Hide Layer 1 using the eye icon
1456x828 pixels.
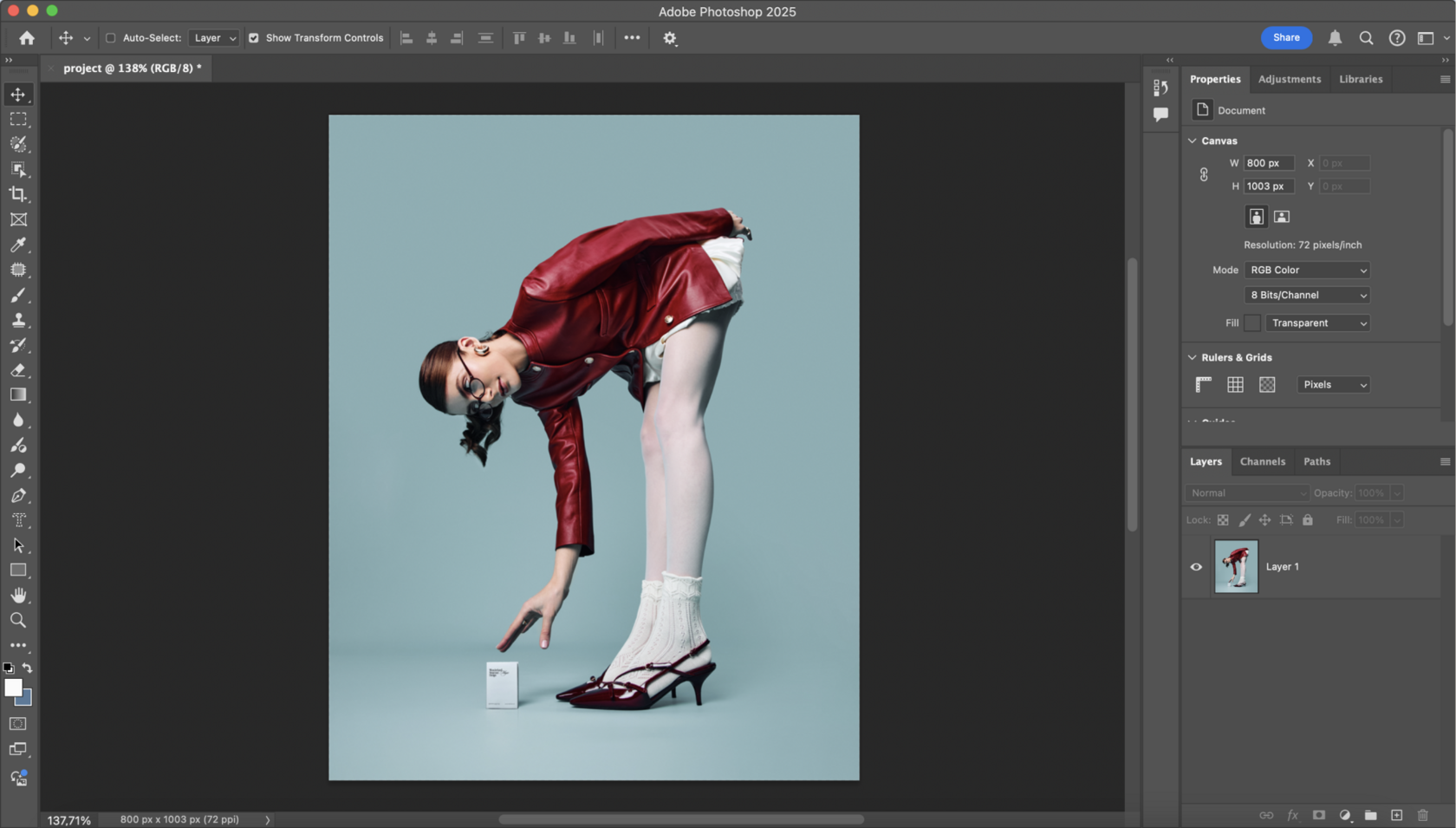(x=1196, y=567)
